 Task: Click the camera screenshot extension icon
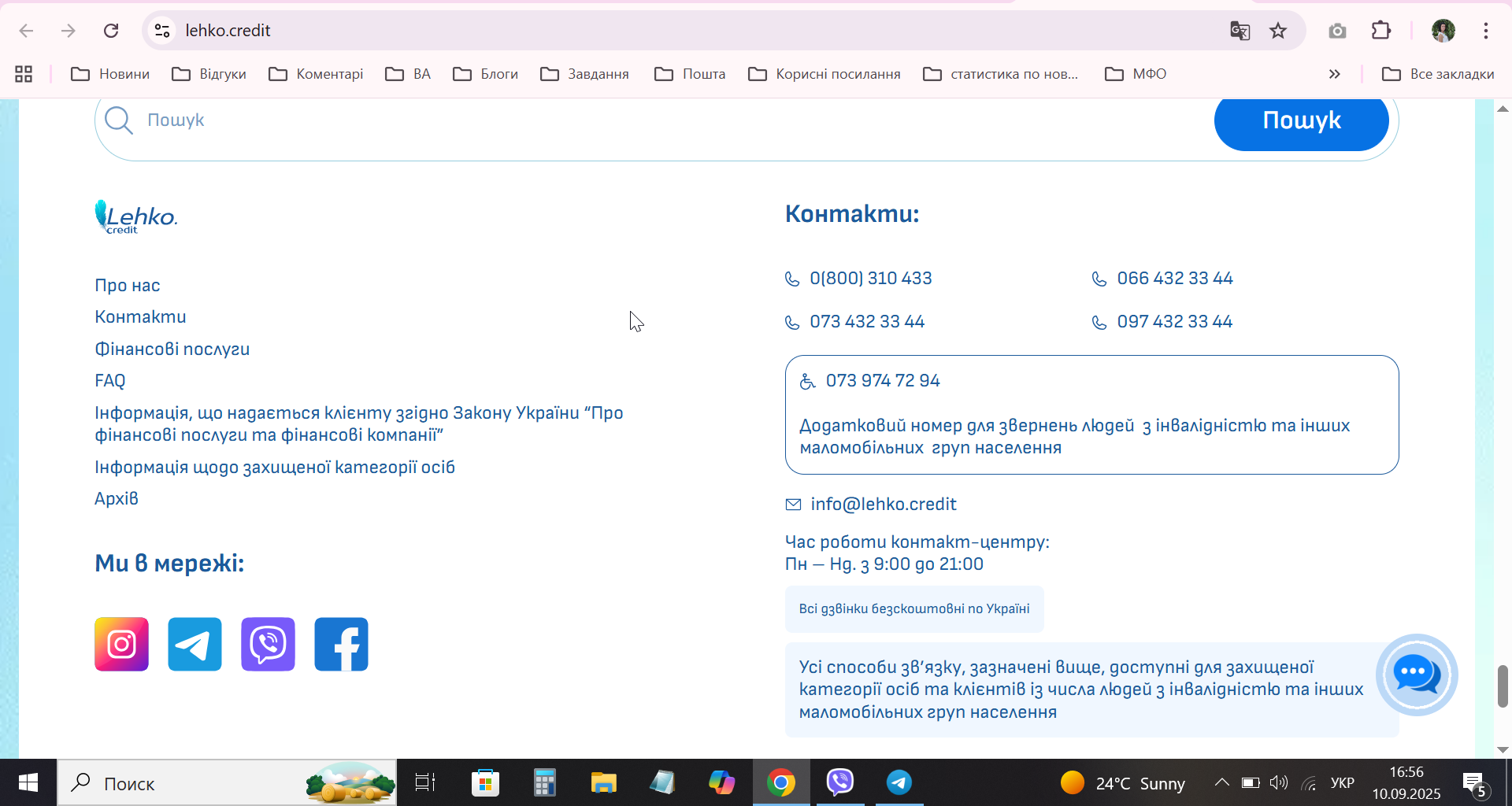coord(1337,31)
